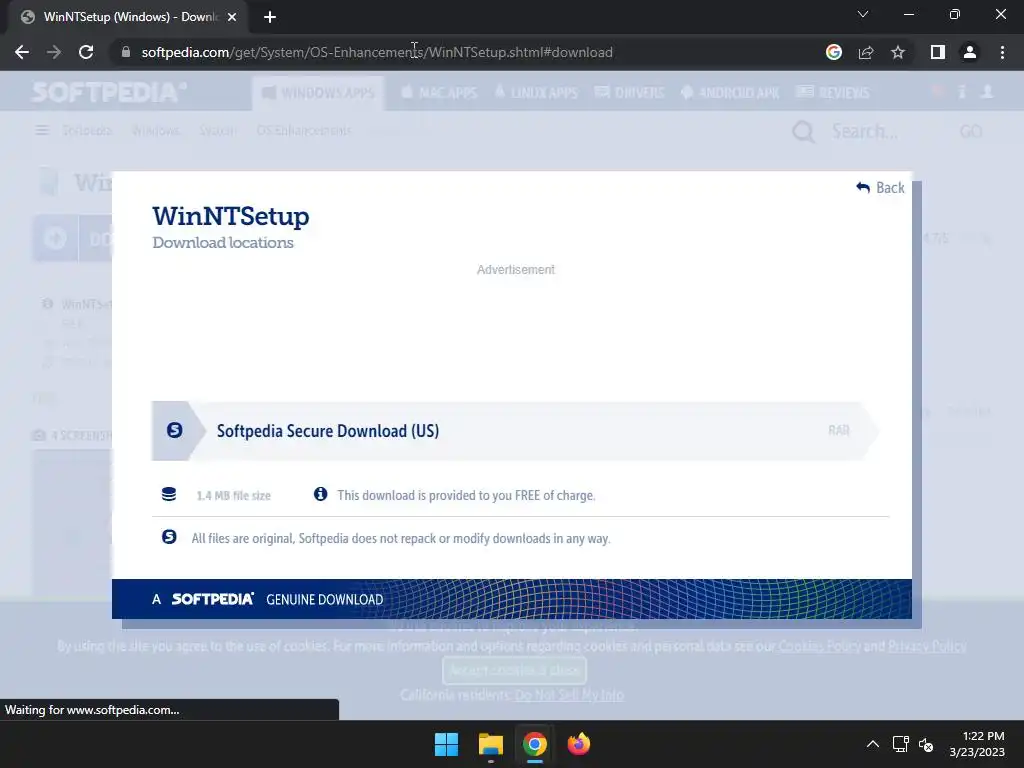Show hidden system tray icons

(872, 744)
